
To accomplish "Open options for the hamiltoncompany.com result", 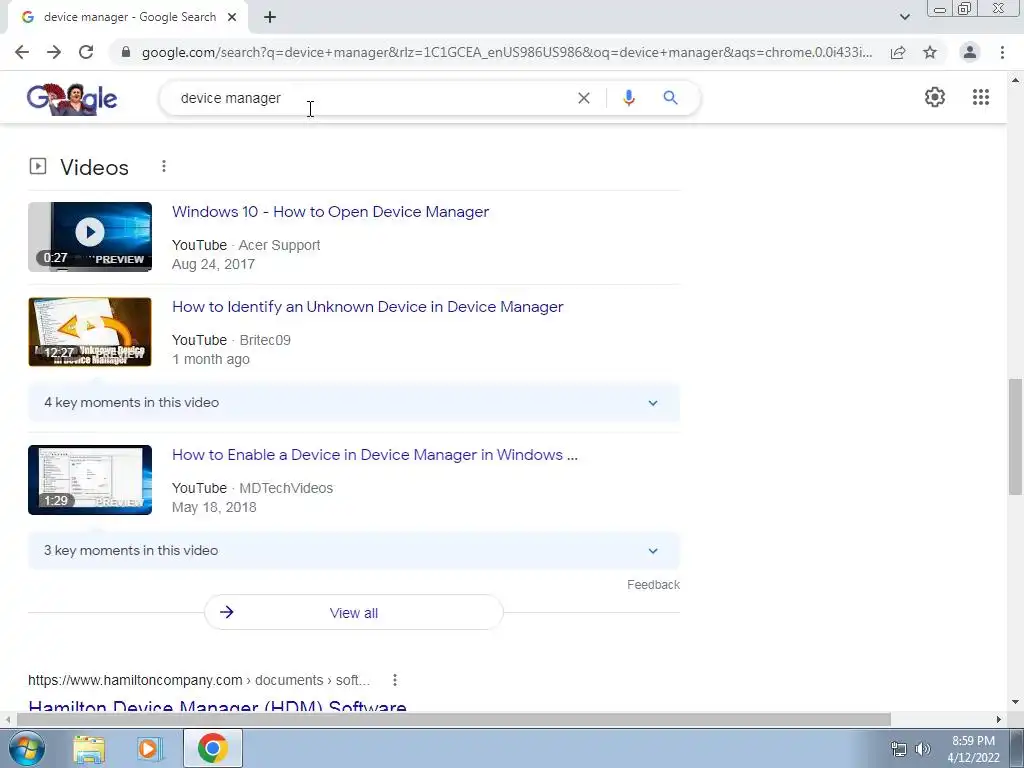I will pyautogui.click(x=395, y=680).
